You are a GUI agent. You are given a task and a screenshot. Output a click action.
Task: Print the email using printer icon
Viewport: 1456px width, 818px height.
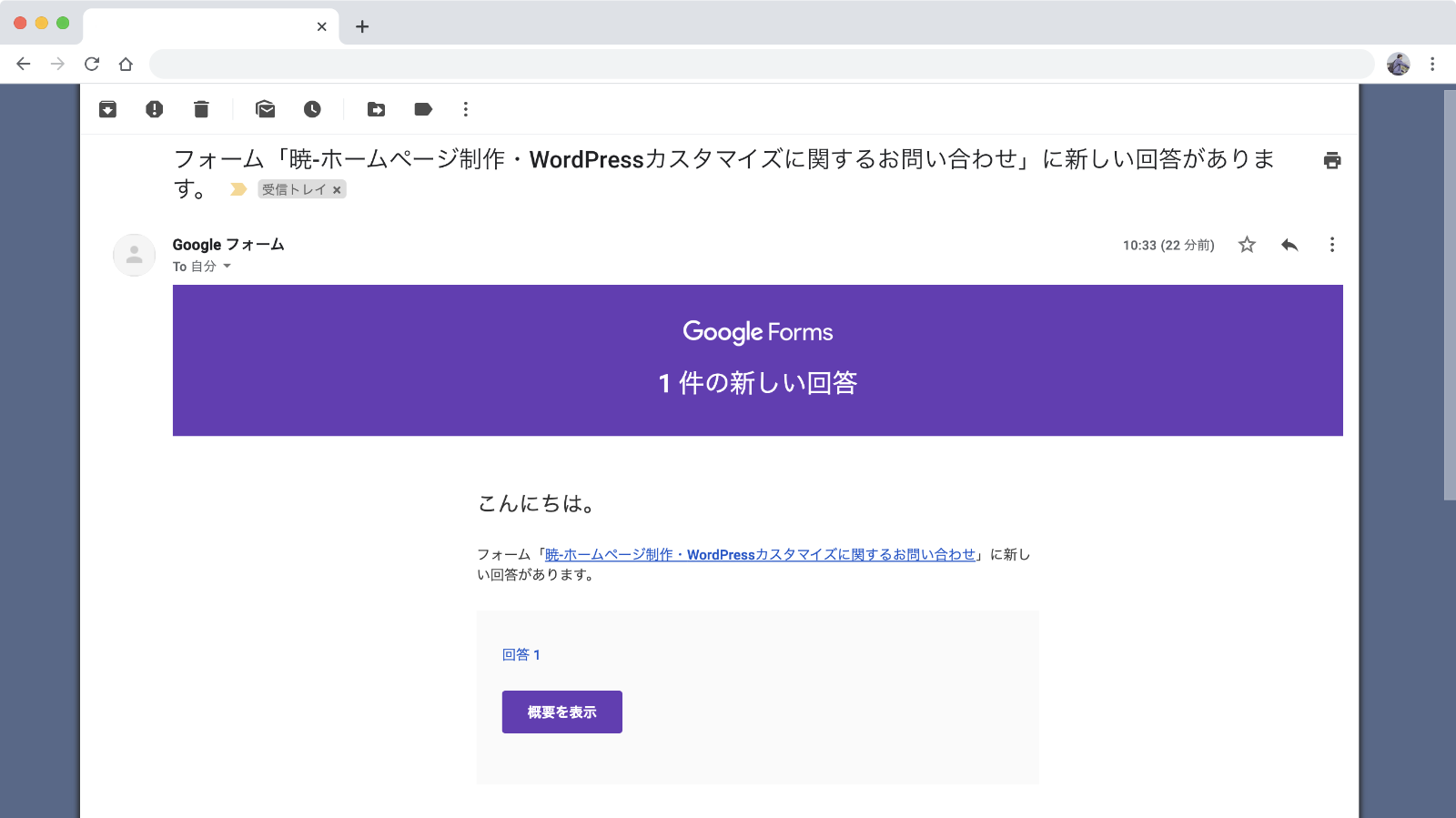1332,160
